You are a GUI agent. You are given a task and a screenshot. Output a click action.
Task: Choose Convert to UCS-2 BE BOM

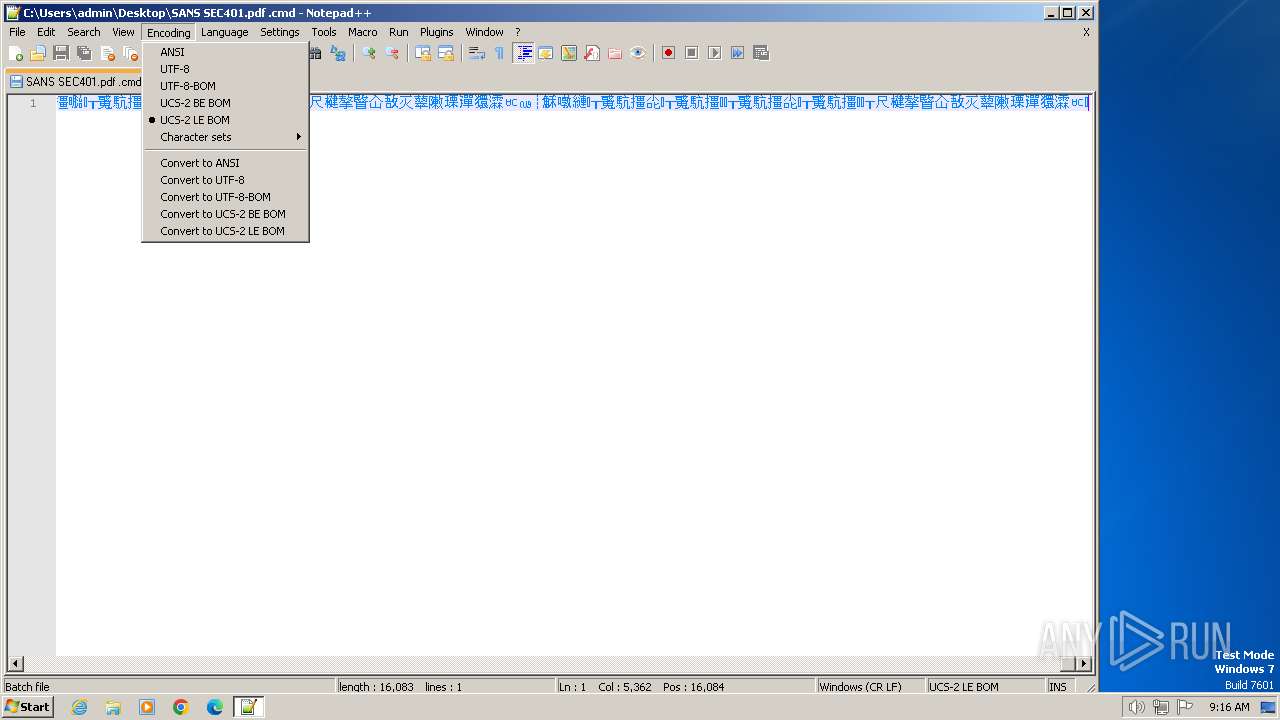[x=225, y=214]
